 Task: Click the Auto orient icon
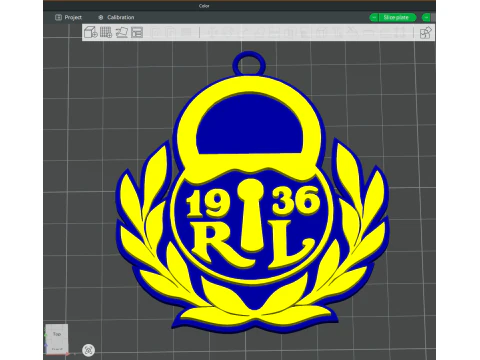click(122, 33)
